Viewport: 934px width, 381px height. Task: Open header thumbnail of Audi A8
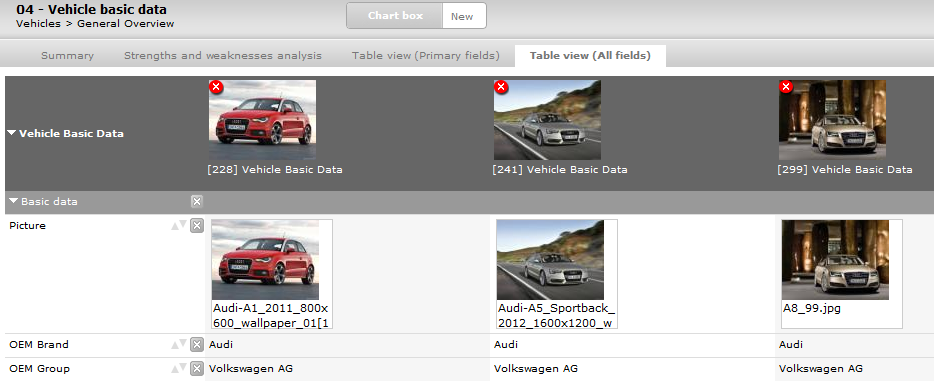coord(832,120)
